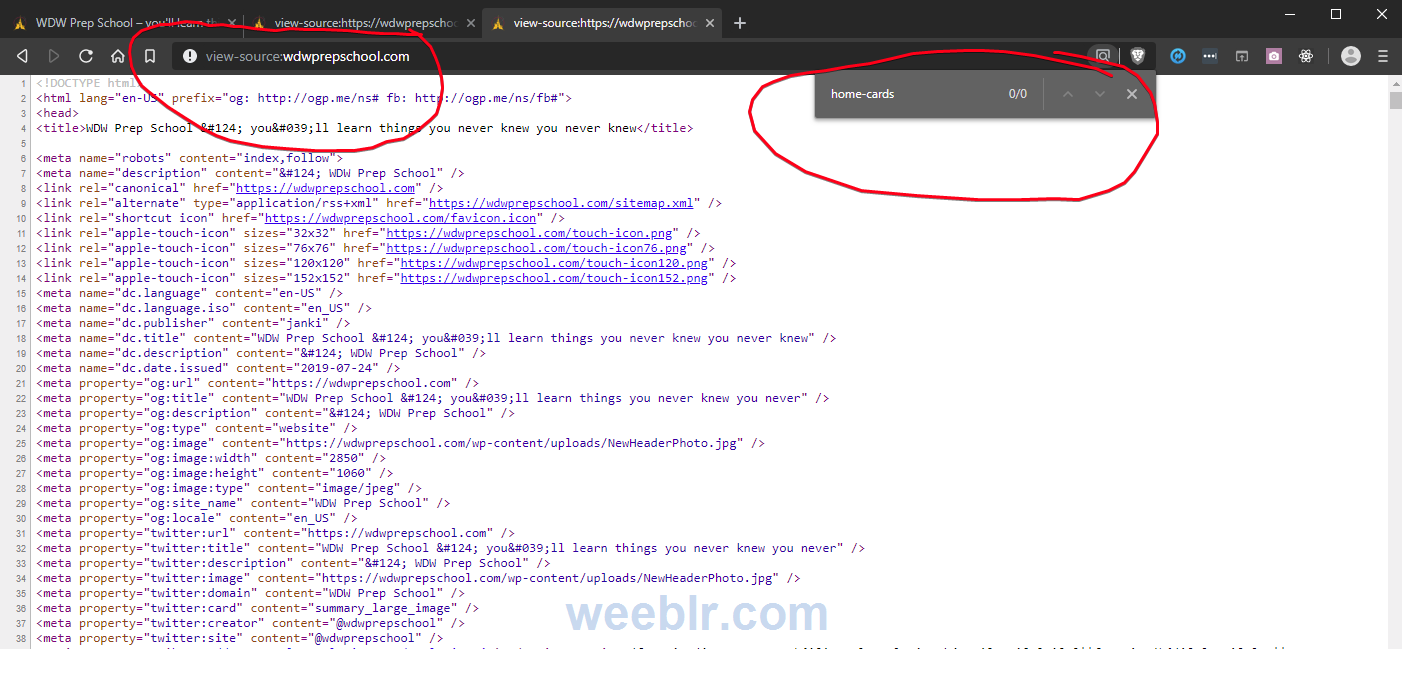This screenshot has height=679, width=1402.
Task: Open the home page via house icon
Action: [x=118, y=56]
